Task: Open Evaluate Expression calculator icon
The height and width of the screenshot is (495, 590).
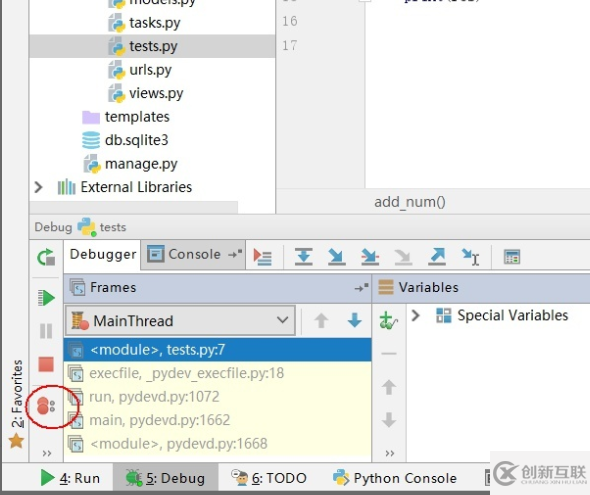Action: click(512, 257)
